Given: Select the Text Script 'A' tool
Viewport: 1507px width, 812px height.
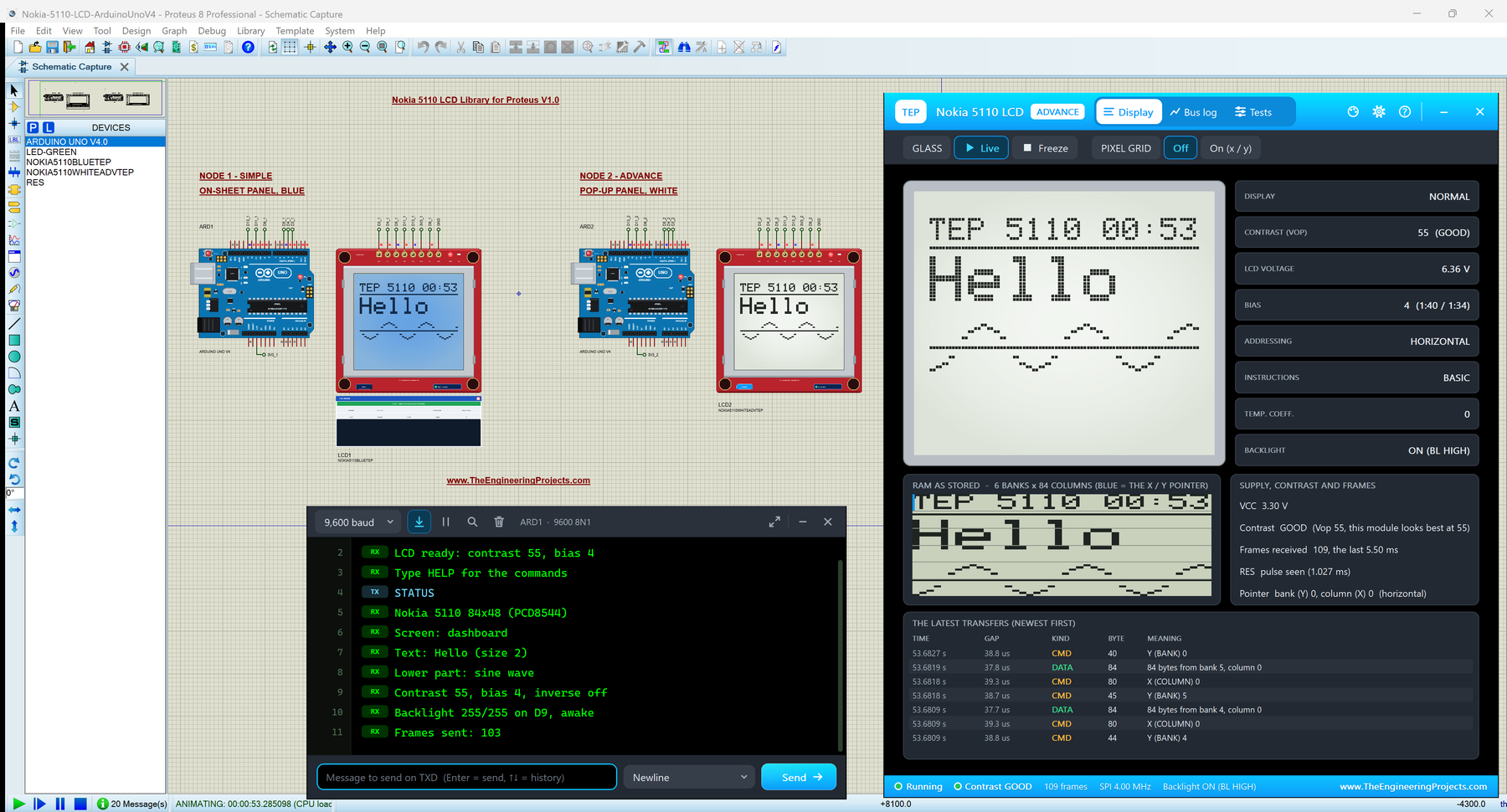Looking at the screenshot, I should [x=14, y=406].
